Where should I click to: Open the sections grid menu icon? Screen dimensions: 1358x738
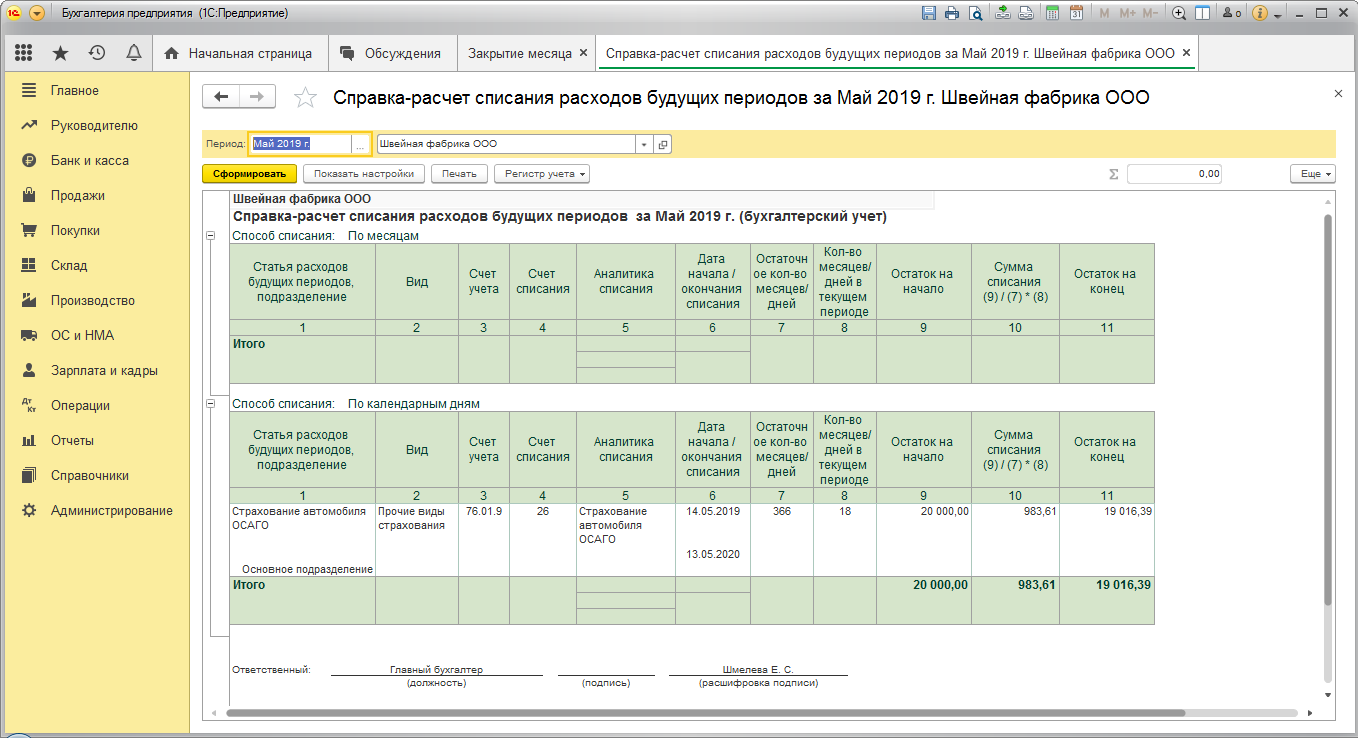click(24, 53)
